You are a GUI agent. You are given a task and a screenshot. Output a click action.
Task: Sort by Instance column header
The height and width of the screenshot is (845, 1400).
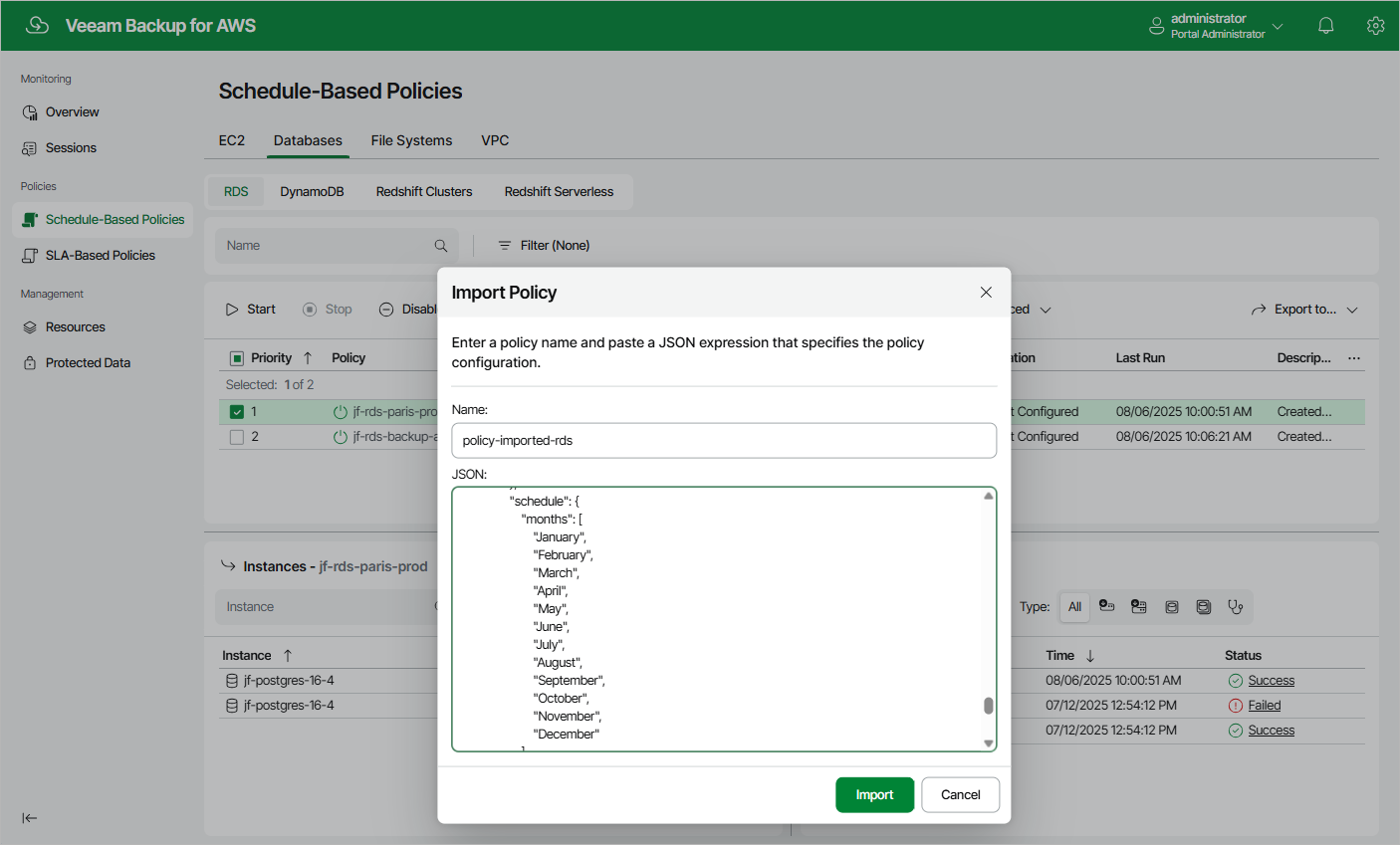click(247, 656)
